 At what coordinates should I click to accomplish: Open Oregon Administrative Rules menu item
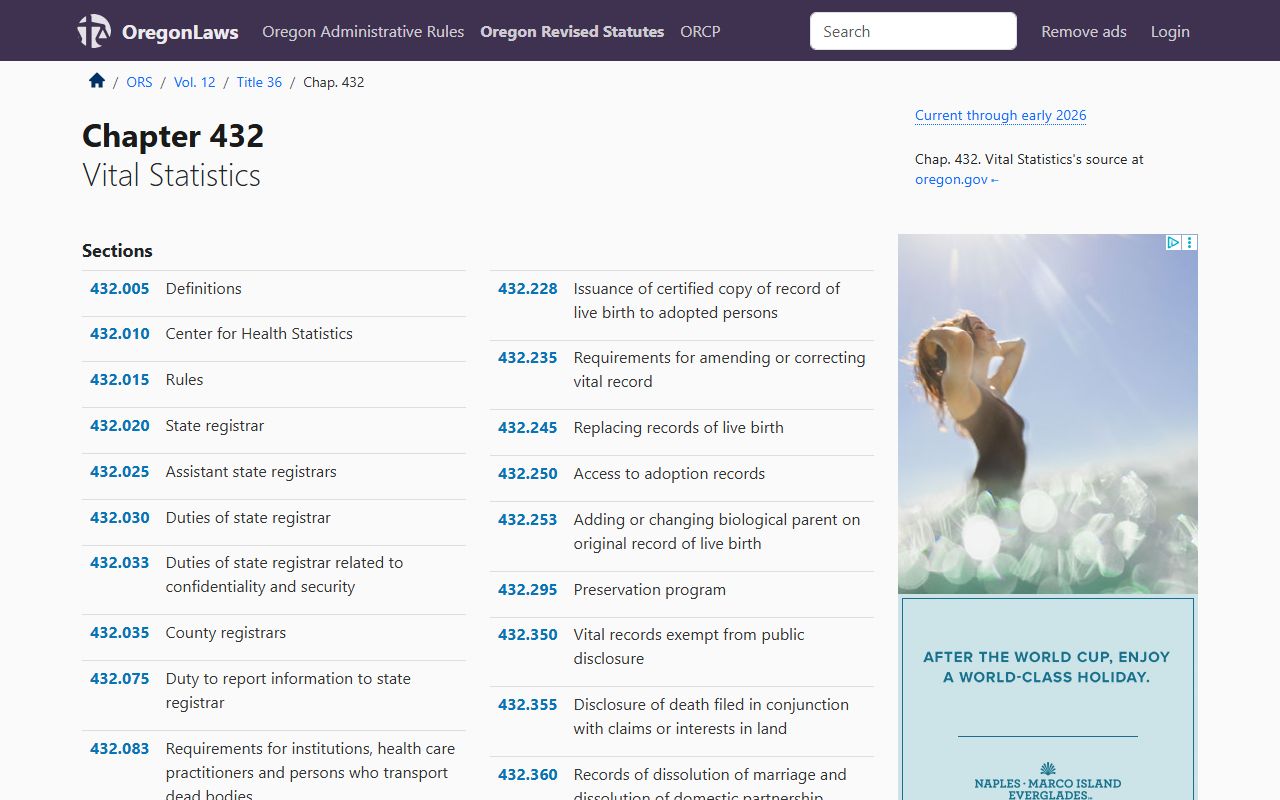363,31
